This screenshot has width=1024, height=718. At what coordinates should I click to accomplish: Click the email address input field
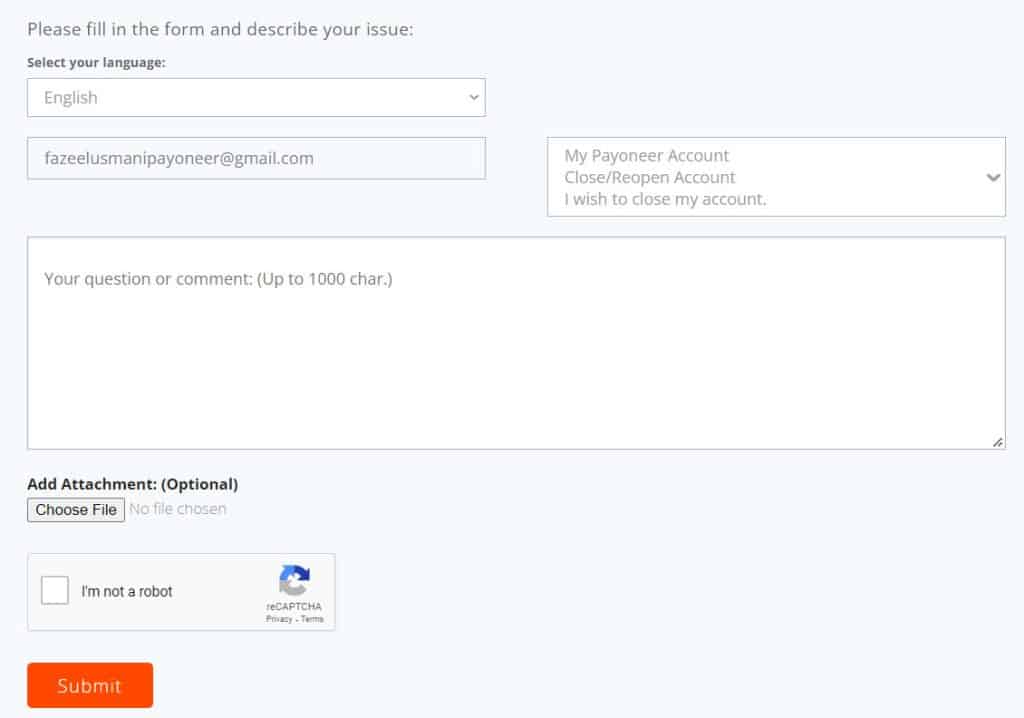tap(256, 158)
